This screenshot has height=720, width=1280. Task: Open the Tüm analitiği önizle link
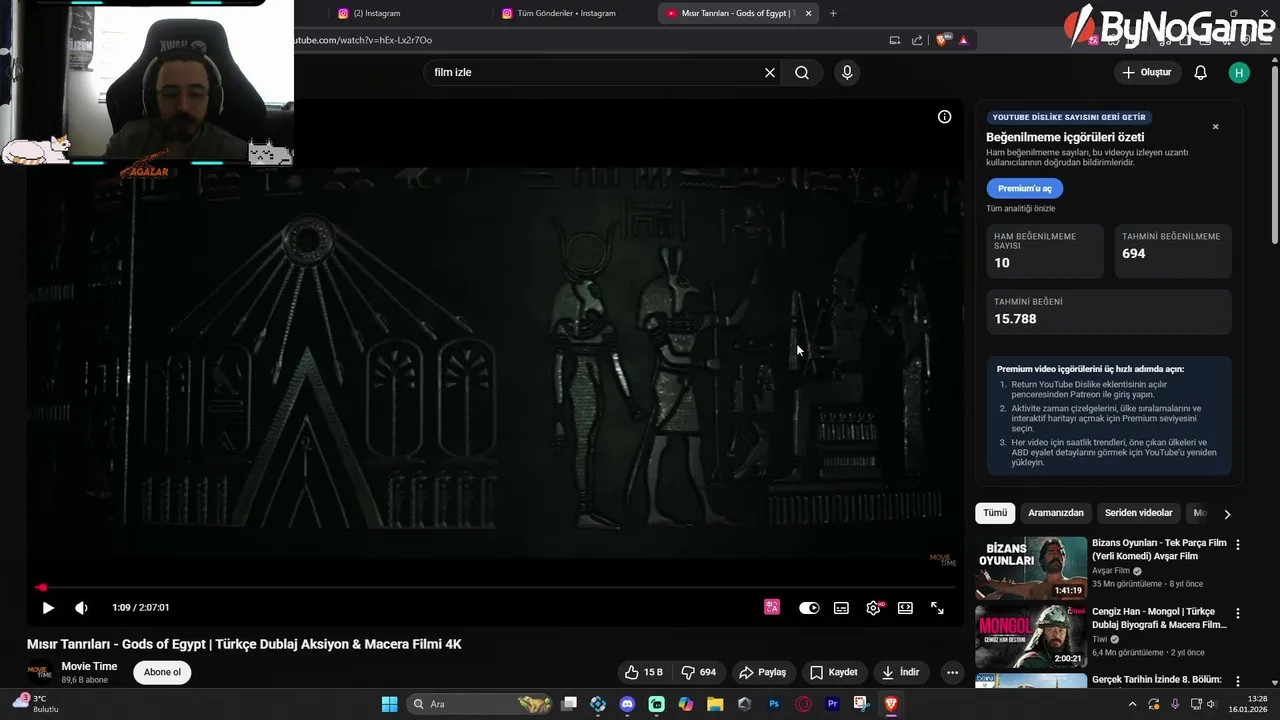coord(1020,209)
